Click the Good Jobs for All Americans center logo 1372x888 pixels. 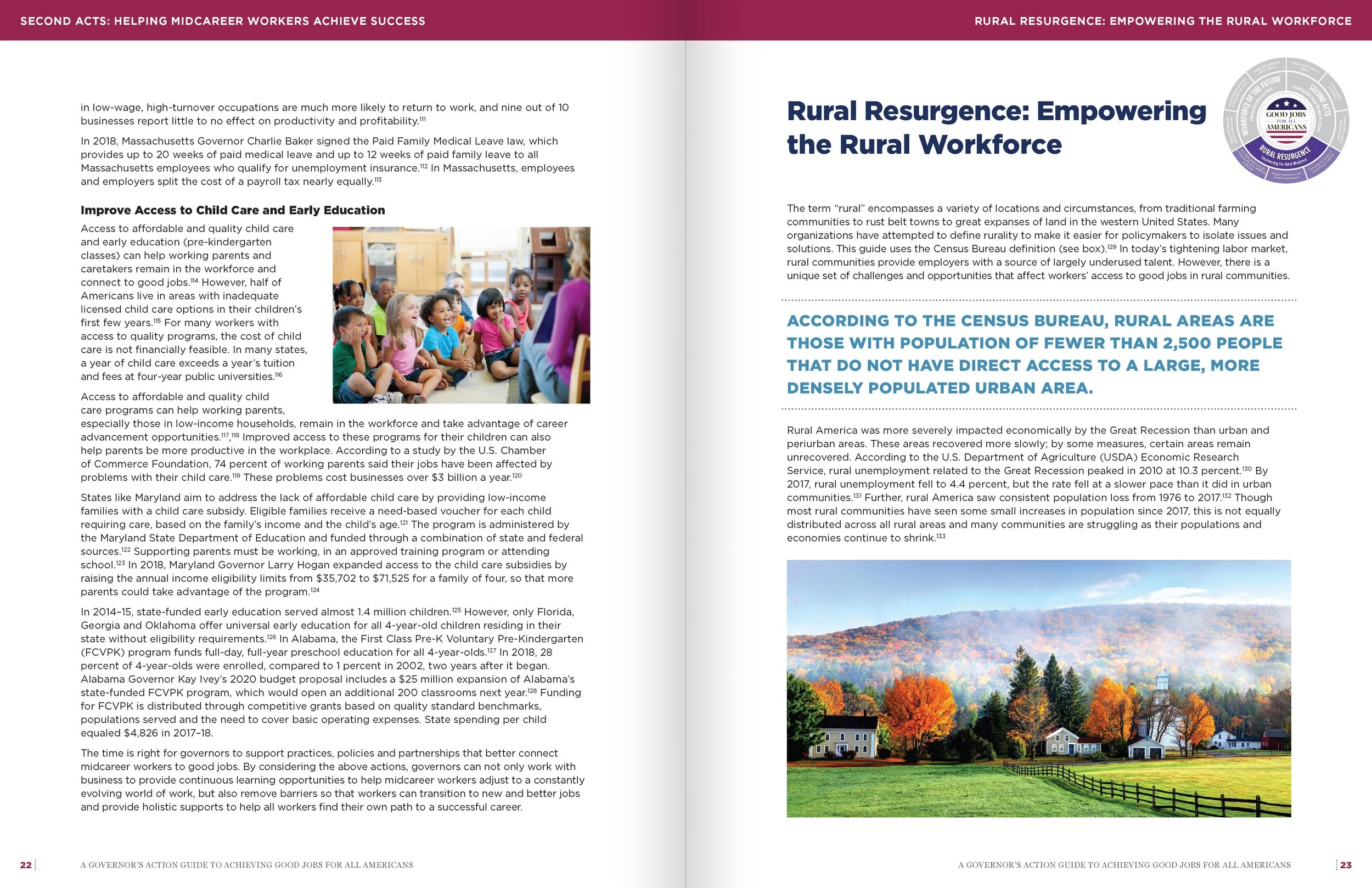tap(1286, 121)
